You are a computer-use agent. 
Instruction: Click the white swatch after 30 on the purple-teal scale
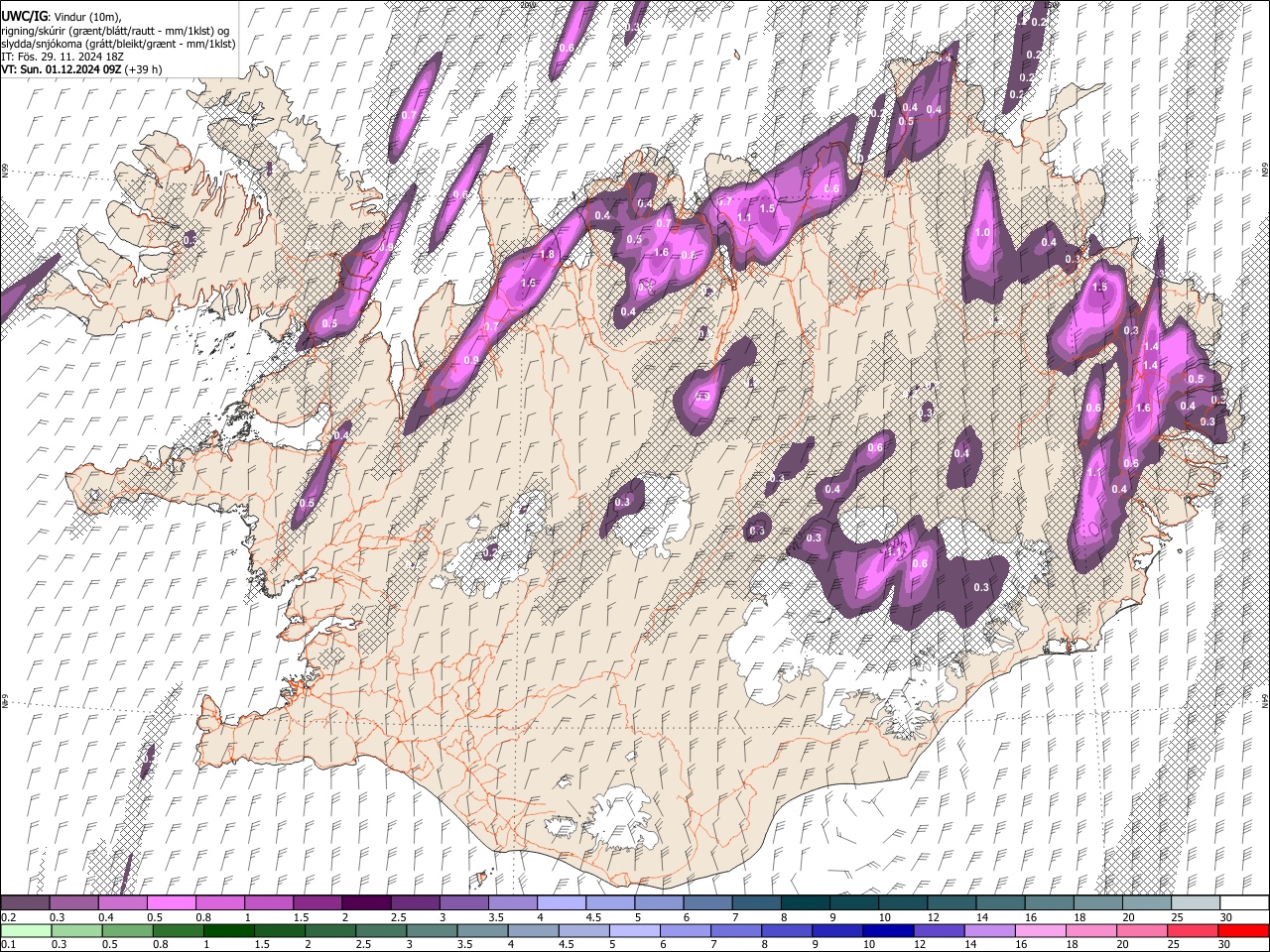click(x=1243, y=902)
